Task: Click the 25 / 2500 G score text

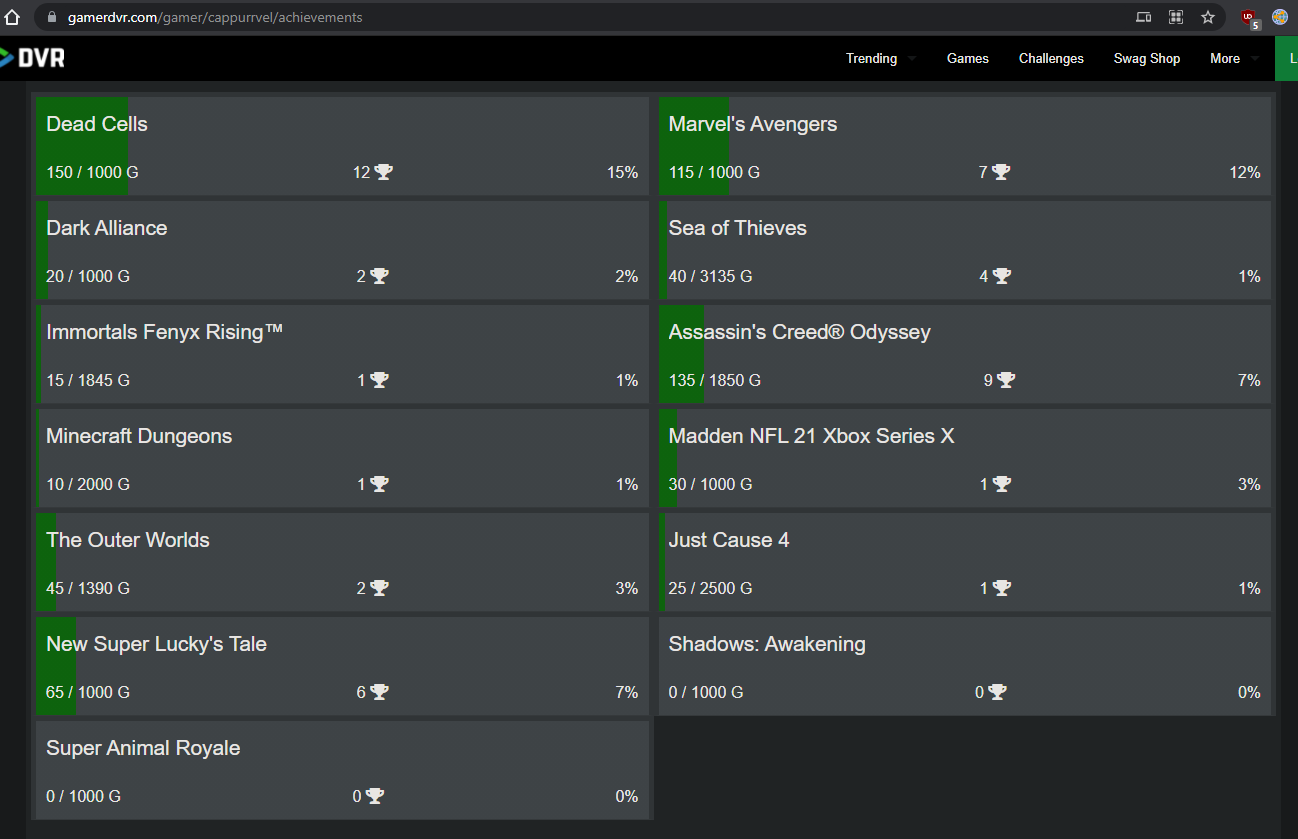Action: (x=710, y=588)
